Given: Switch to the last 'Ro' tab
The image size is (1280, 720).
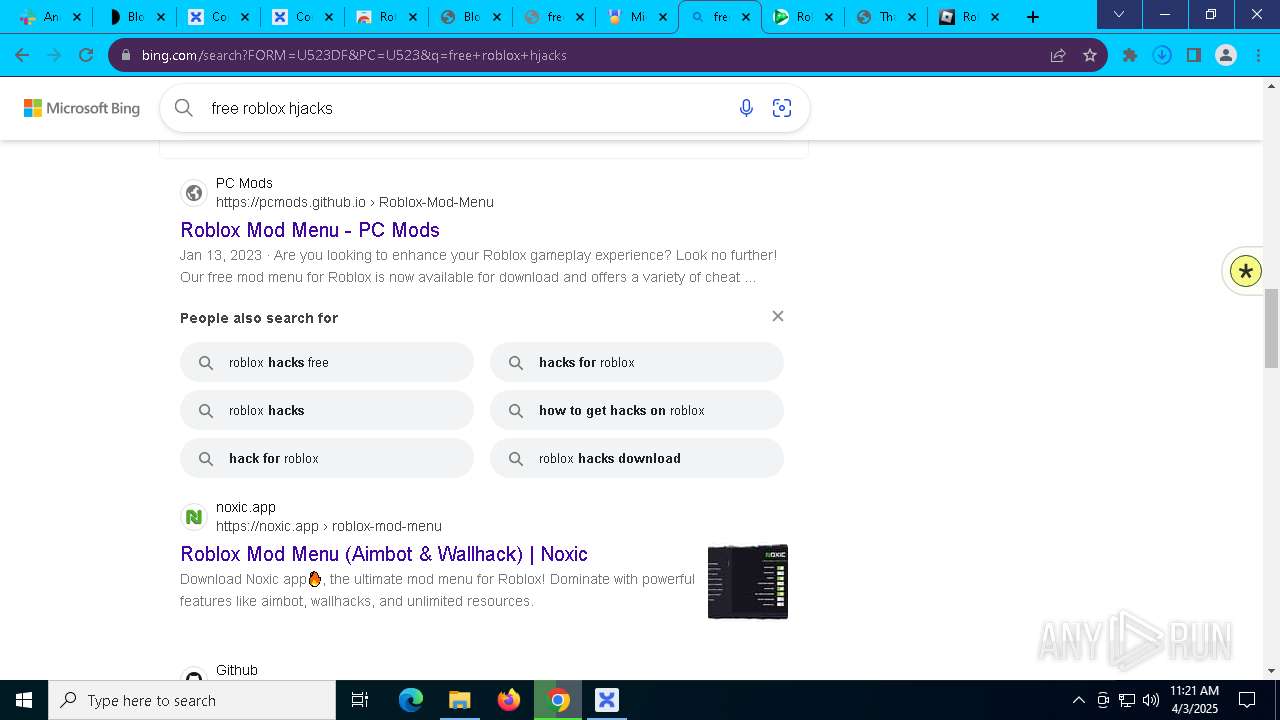Looking at the screenshot, I should (969, 16).
